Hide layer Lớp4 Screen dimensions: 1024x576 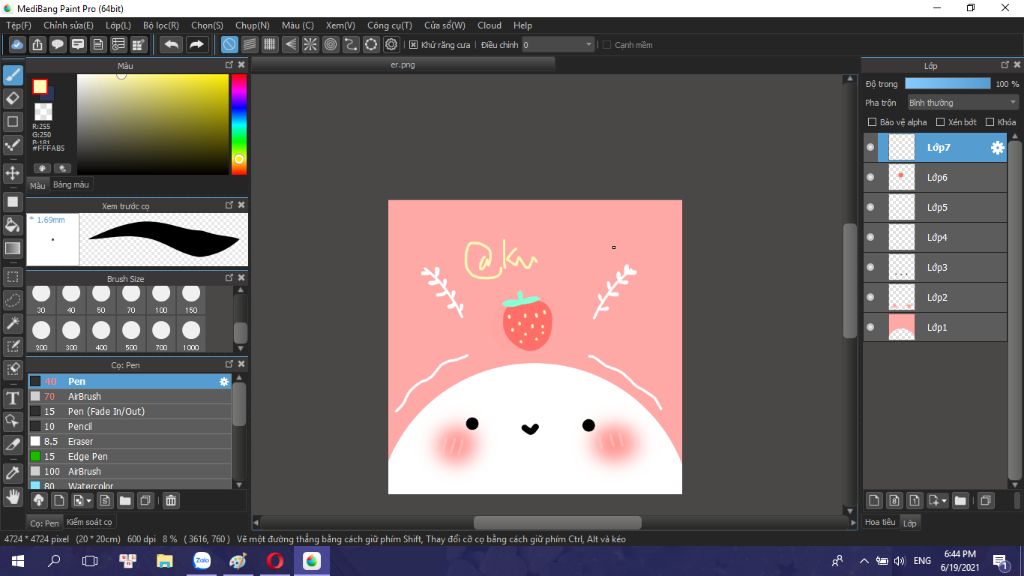[871, 238]
